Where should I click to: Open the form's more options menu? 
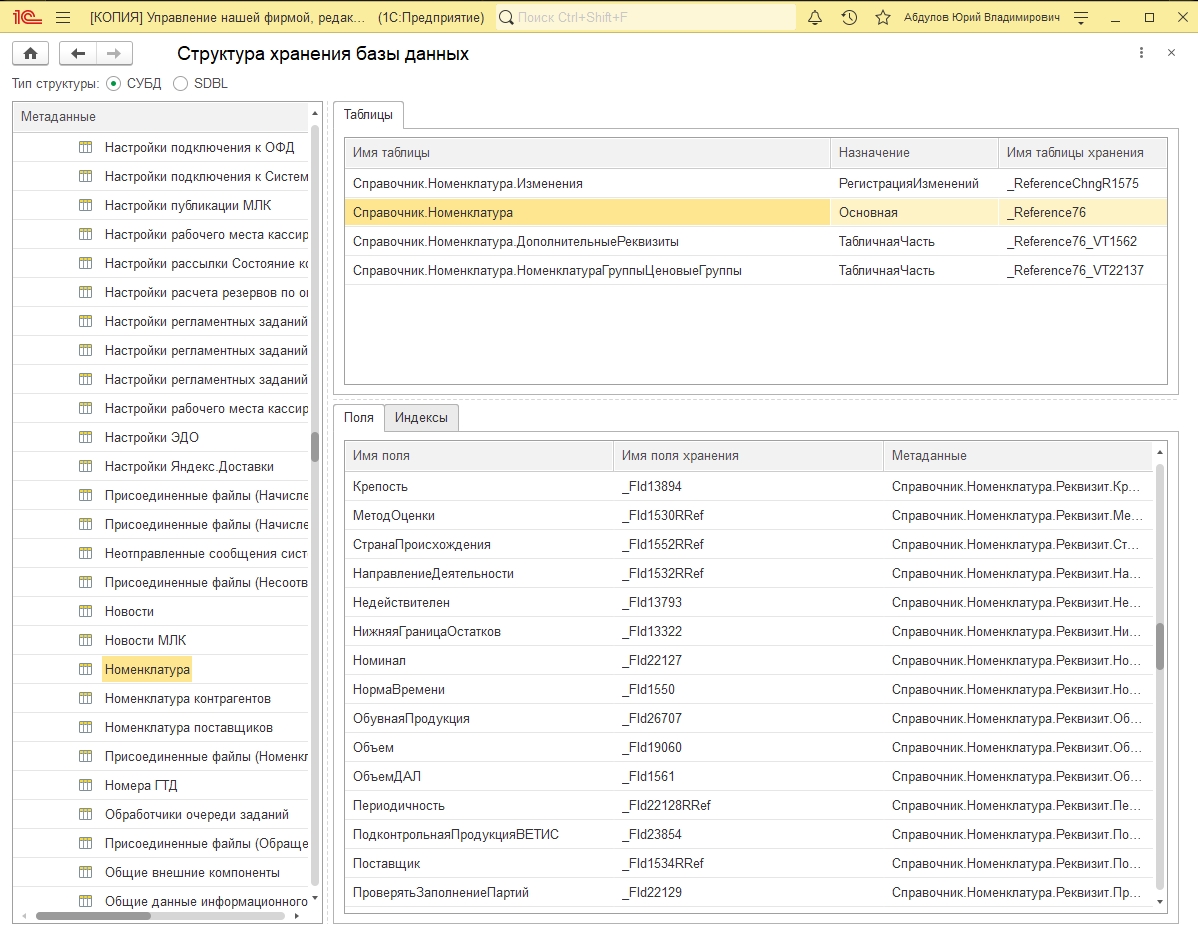(x=1141, y=53)
